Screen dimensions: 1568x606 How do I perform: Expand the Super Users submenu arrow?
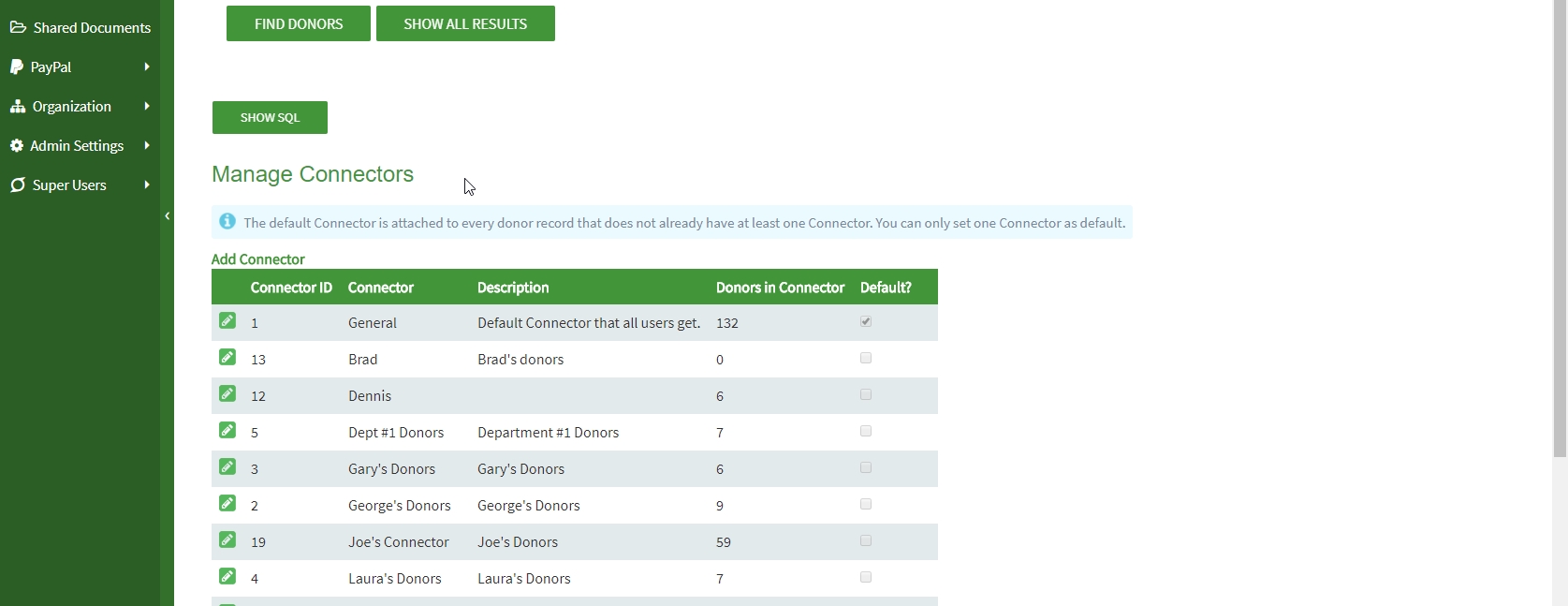click(147, 185)
